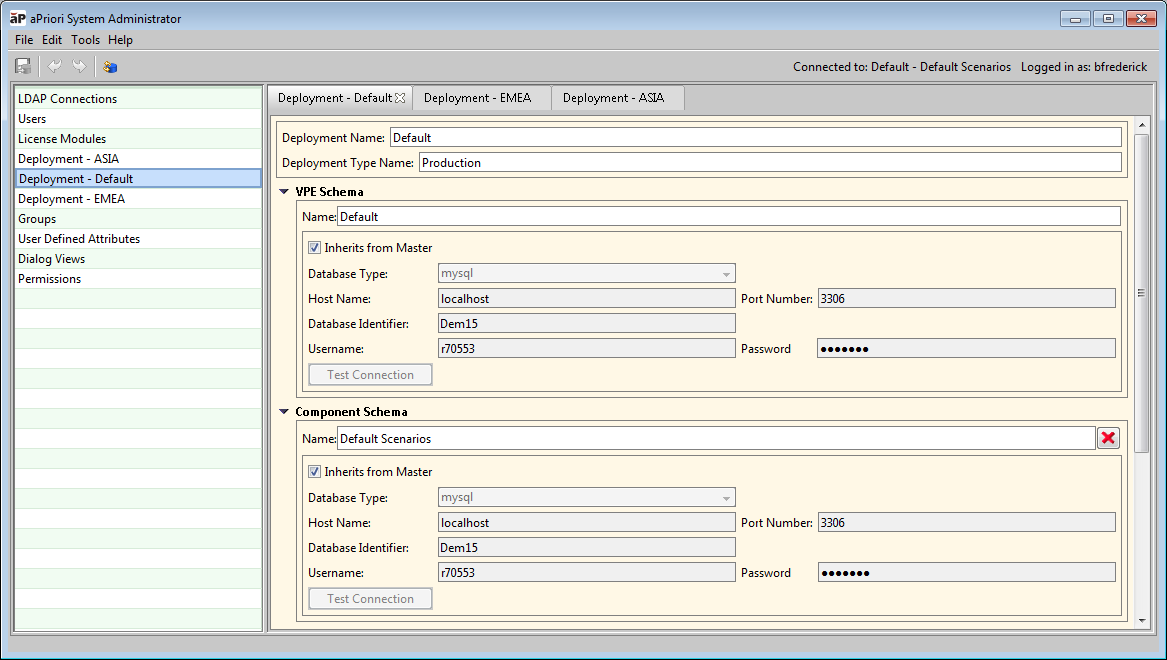Click VPE Schema Database Identifier field
The height and width of the screenshot is (660, 1167).
(586, 323)
